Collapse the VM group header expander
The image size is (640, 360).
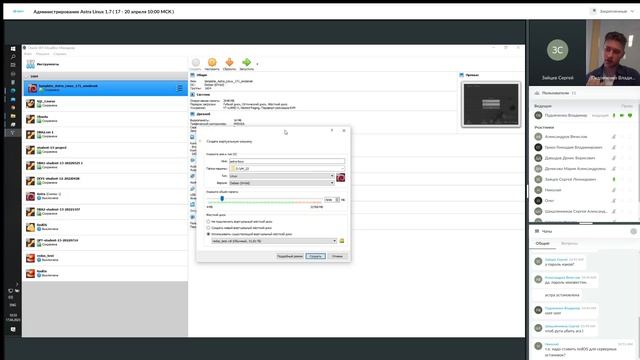tap(27, 76)
